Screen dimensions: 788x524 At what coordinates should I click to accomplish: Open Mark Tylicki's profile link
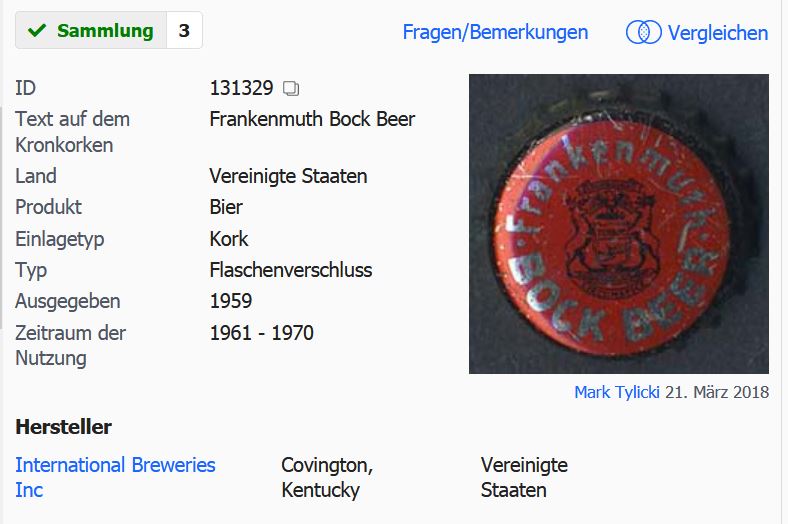tap(617, 392)
